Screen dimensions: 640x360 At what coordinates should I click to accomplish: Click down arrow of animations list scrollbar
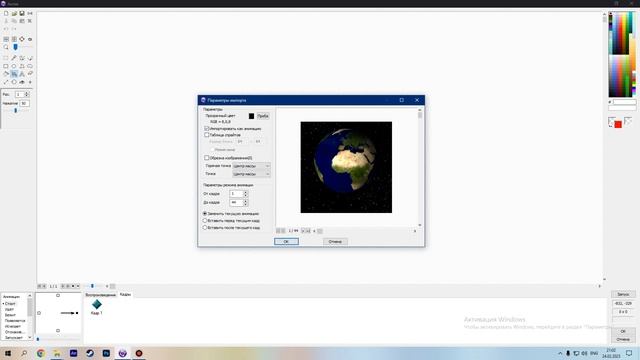pyautogui.click(x=29, y=338)
